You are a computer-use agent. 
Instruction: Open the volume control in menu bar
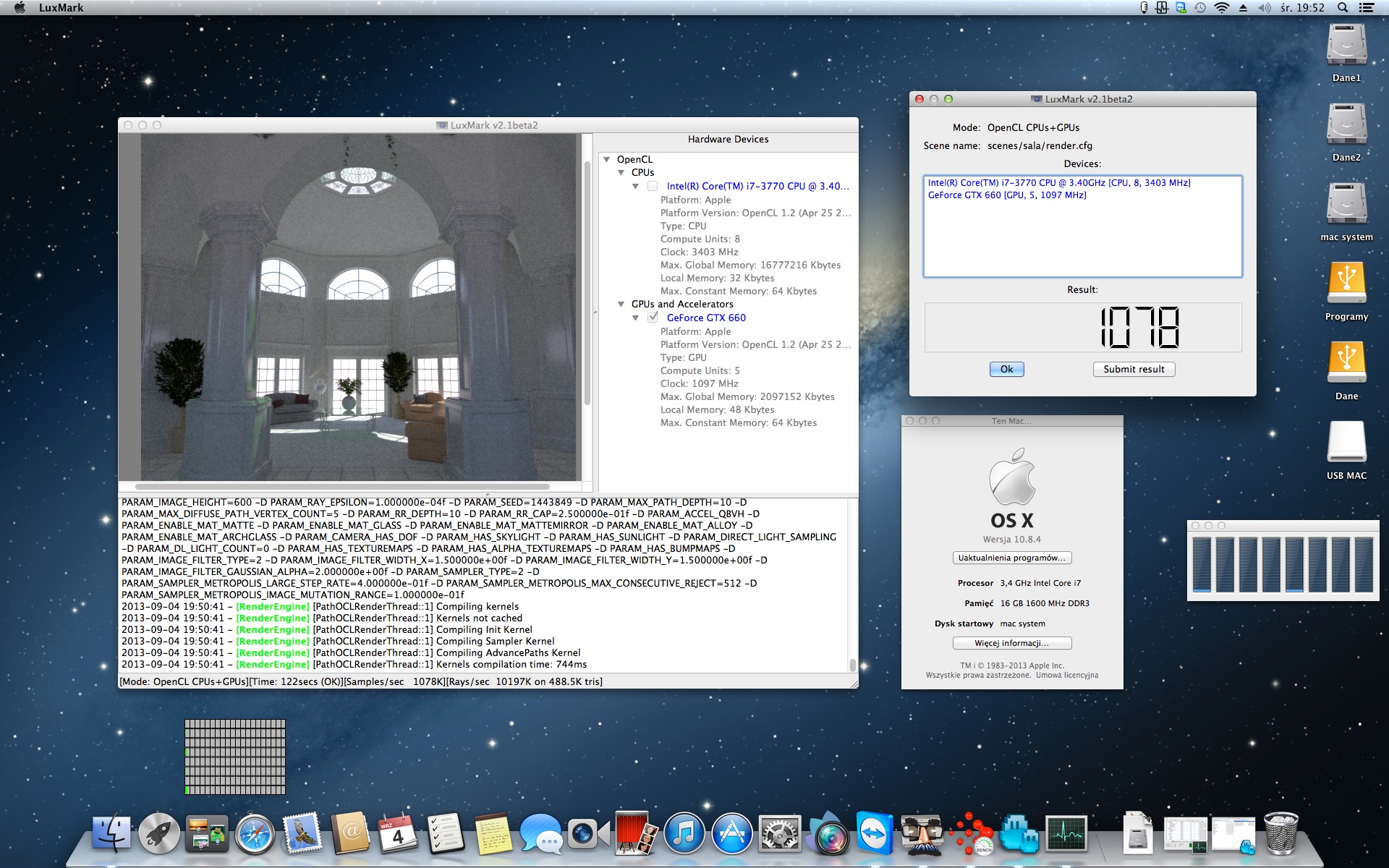click(x=1264, y=8)
